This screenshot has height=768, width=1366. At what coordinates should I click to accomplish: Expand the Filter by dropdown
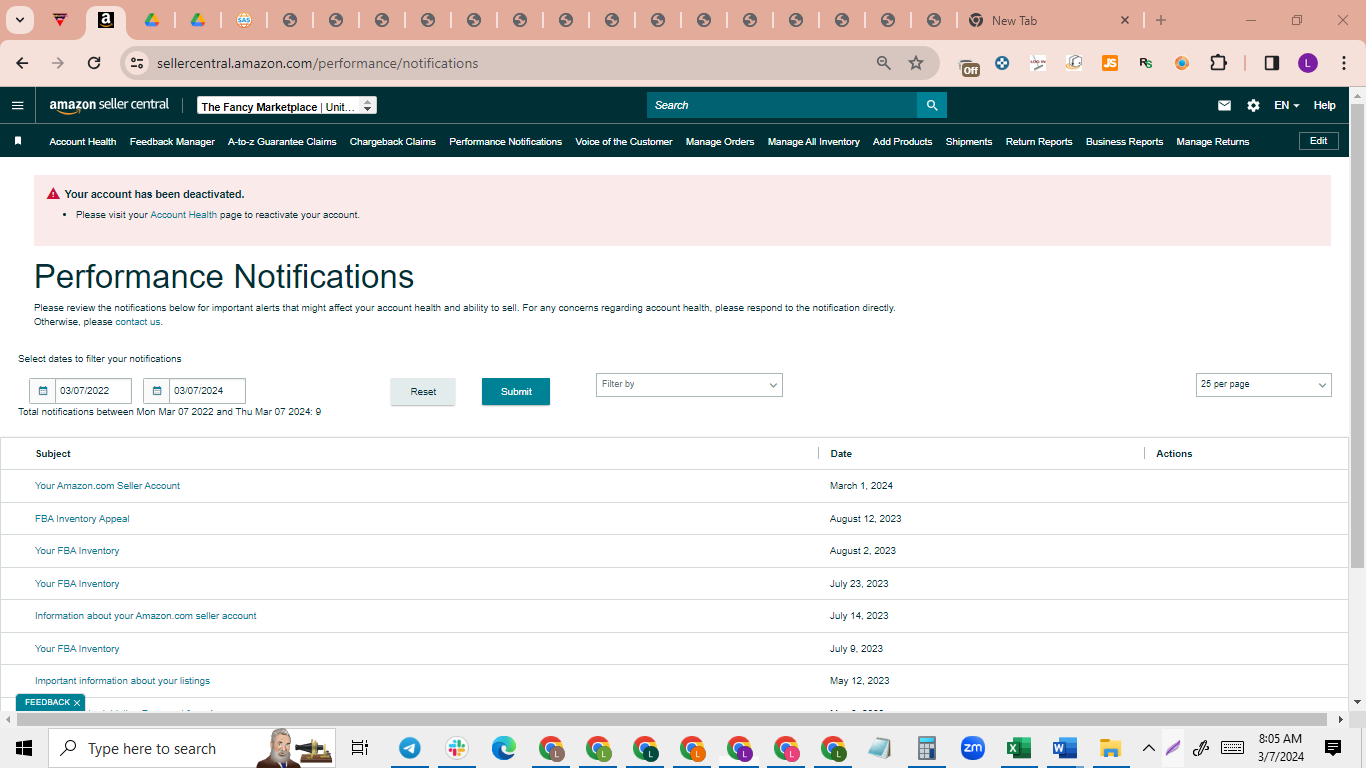click(689, 384)
